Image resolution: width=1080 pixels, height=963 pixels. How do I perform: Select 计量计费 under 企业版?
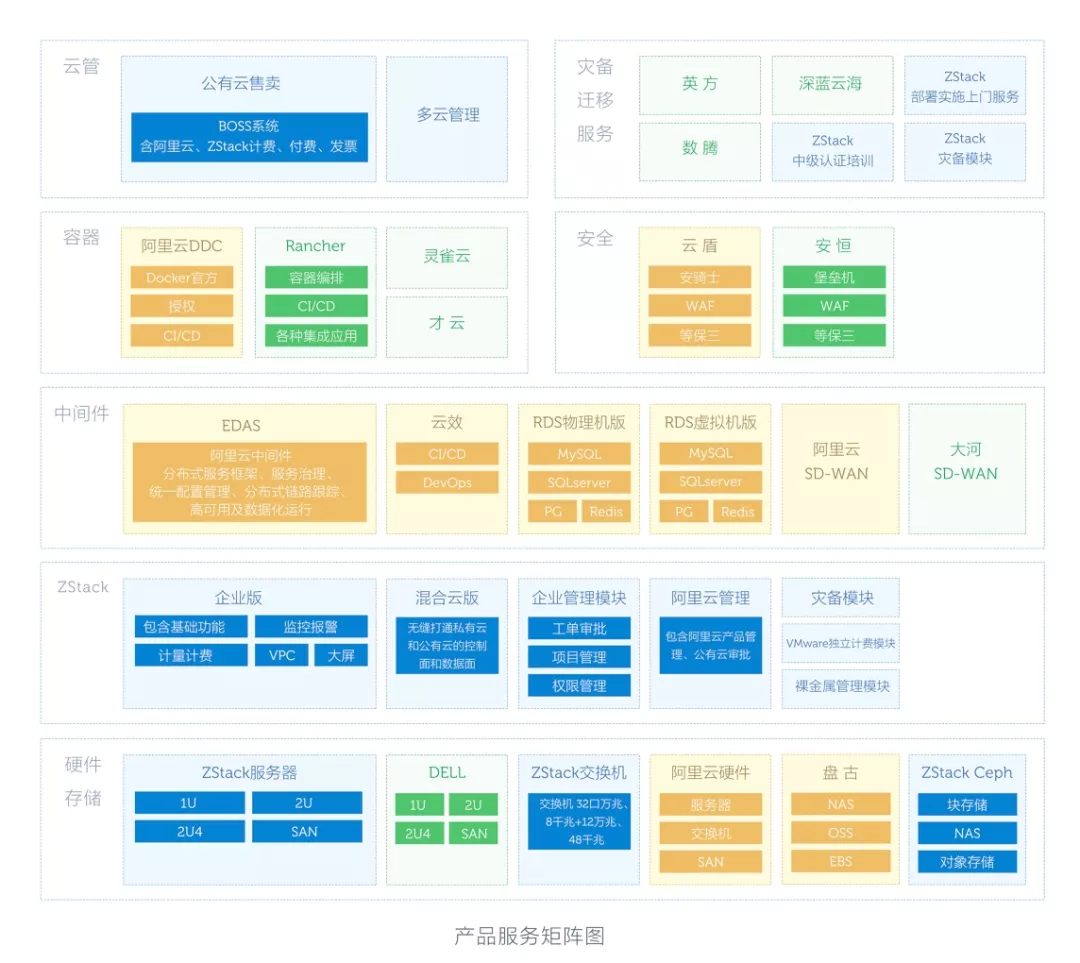(191, 655)
